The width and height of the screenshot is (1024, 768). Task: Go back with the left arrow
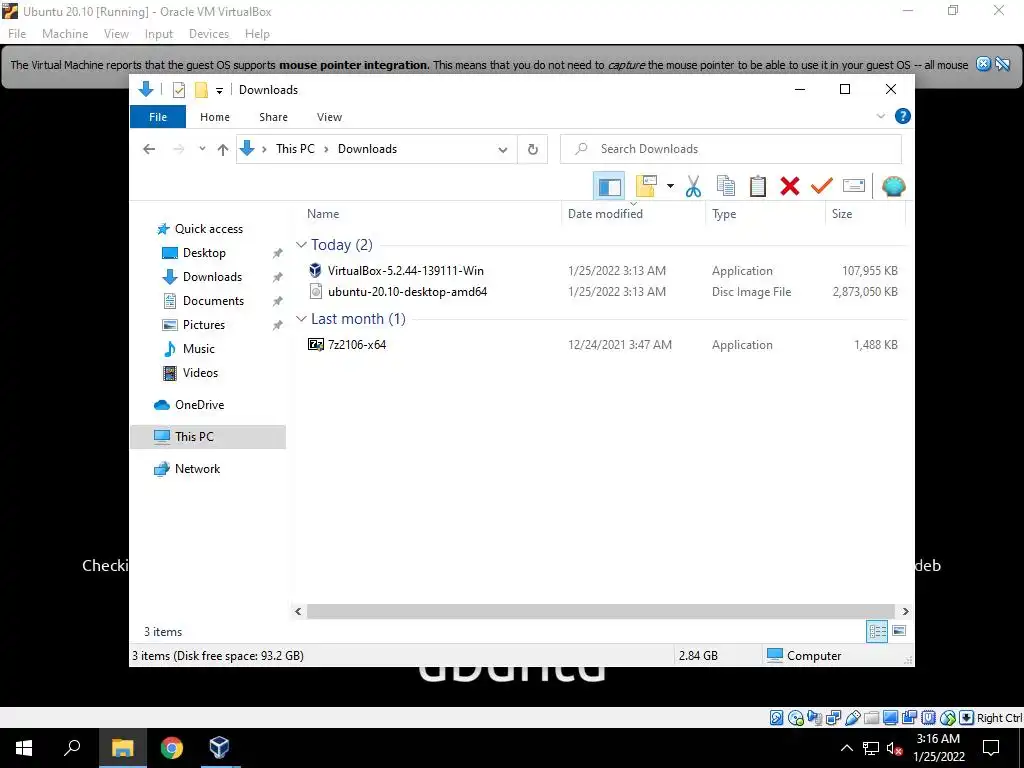point(149,150)
